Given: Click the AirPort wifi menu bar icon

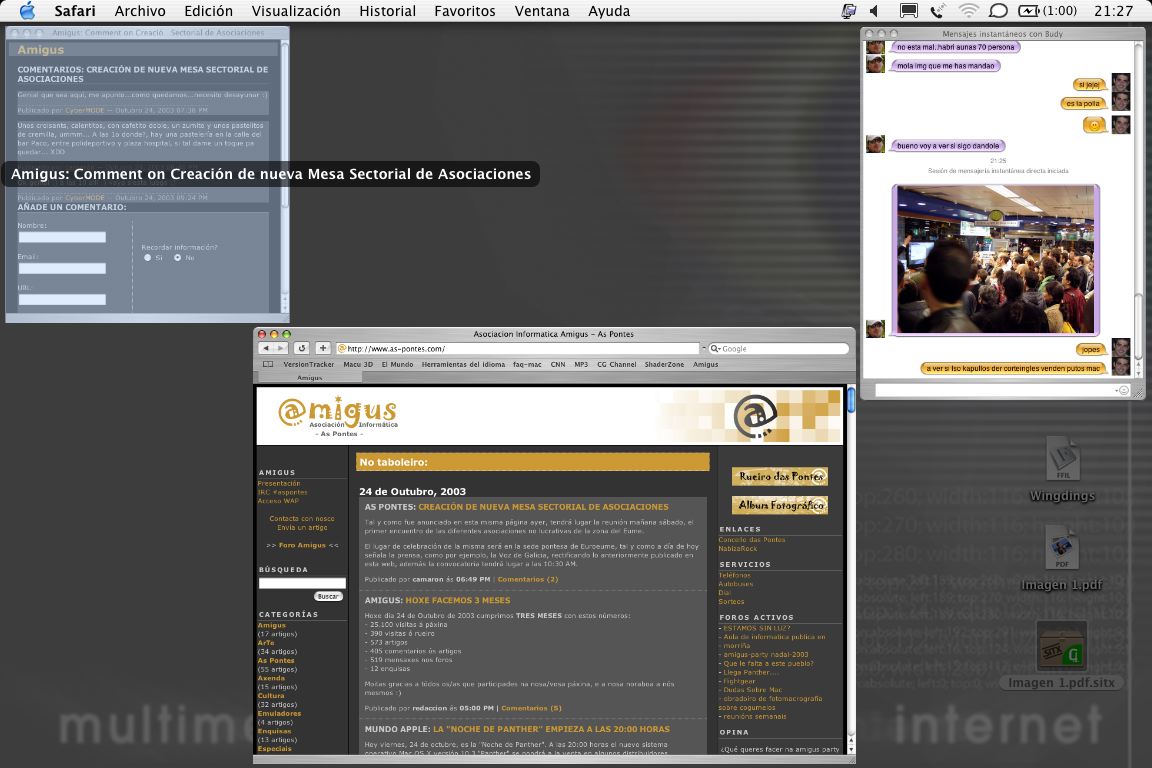Looking at the screenshot, I should point(968,11).
